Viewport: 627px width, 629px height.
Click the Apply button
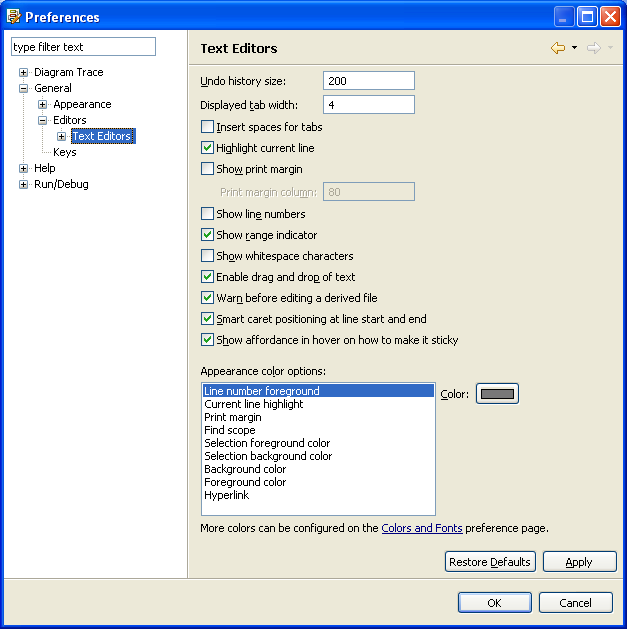[x=579, y=562]
